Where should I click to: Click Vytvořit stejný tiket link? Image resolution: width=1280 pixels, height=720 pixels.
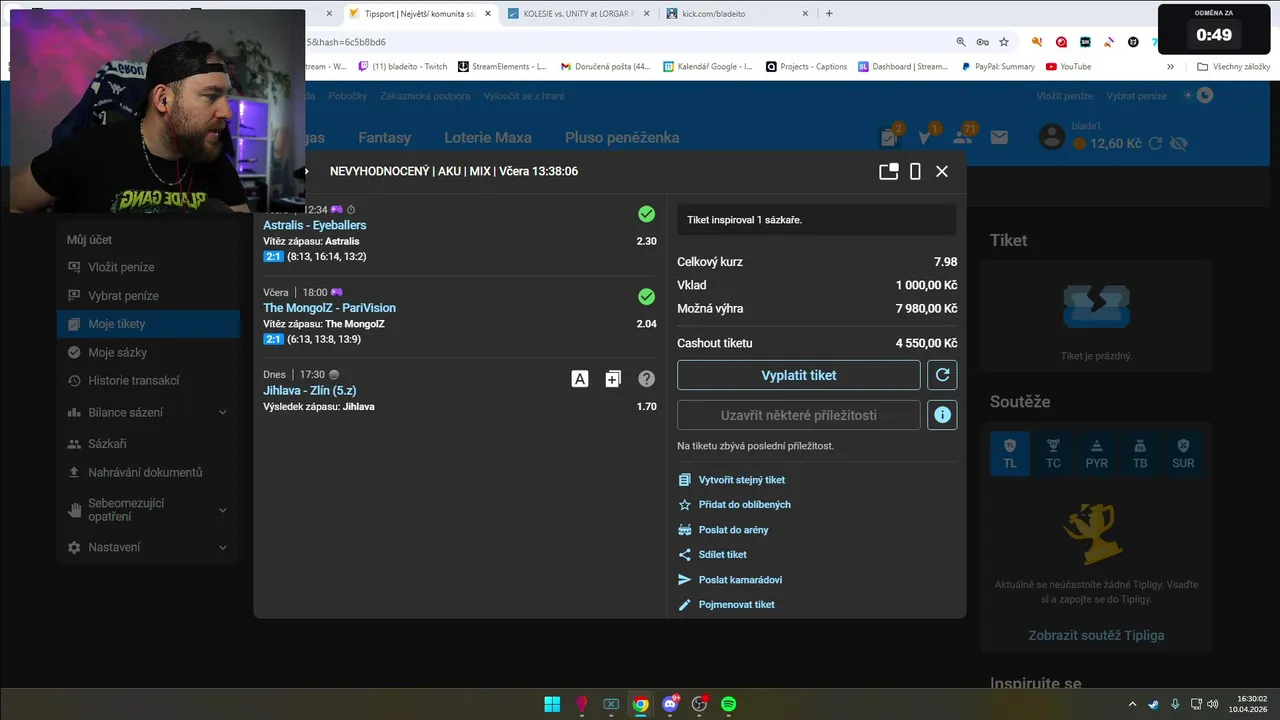pyautogui.click(x=742, y=480)
